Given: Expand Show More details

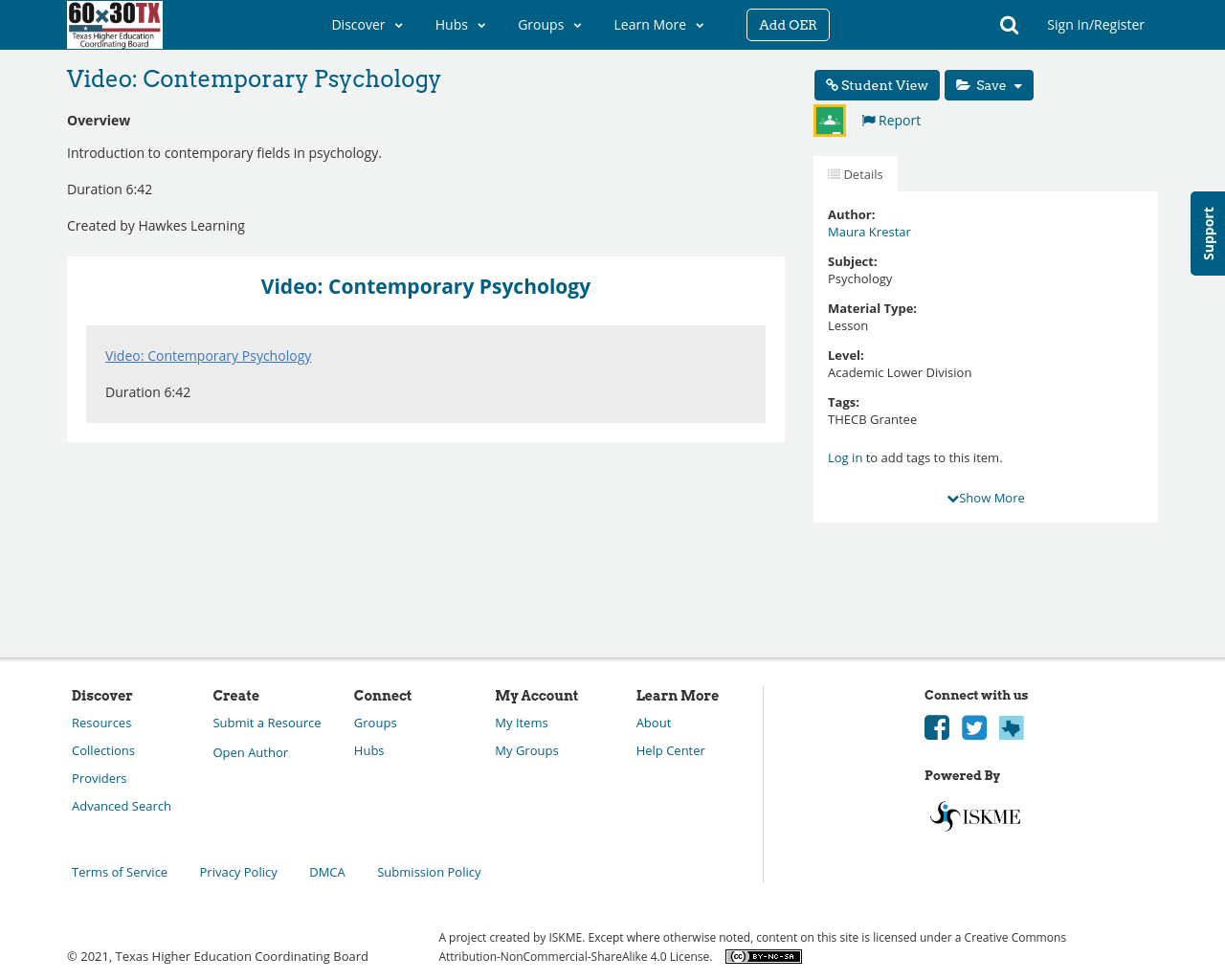Looking at the screenshot, I should (986, 498).
